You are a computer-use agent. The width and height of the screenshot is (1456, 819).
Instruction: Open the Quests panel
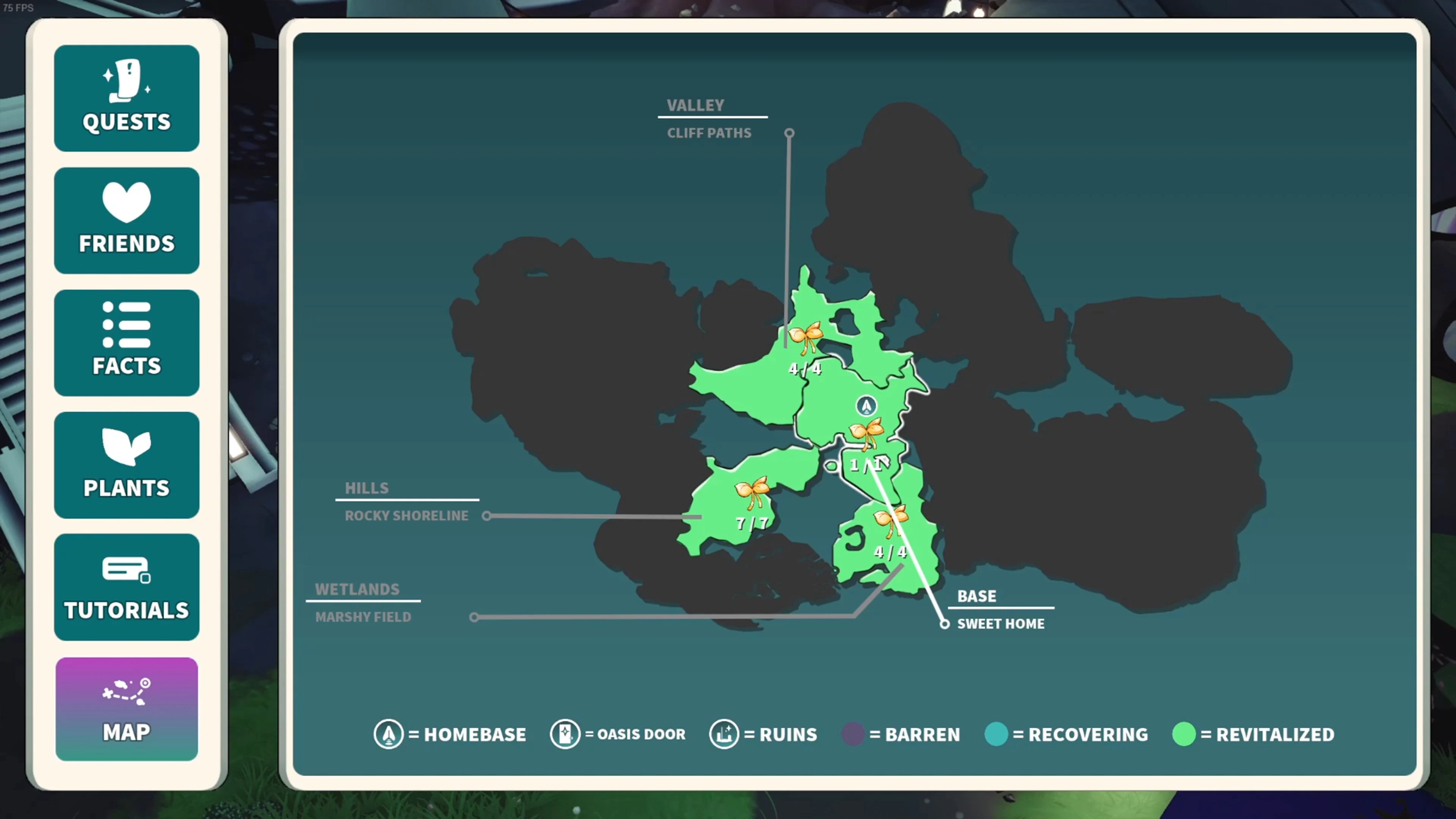point(127,99)
